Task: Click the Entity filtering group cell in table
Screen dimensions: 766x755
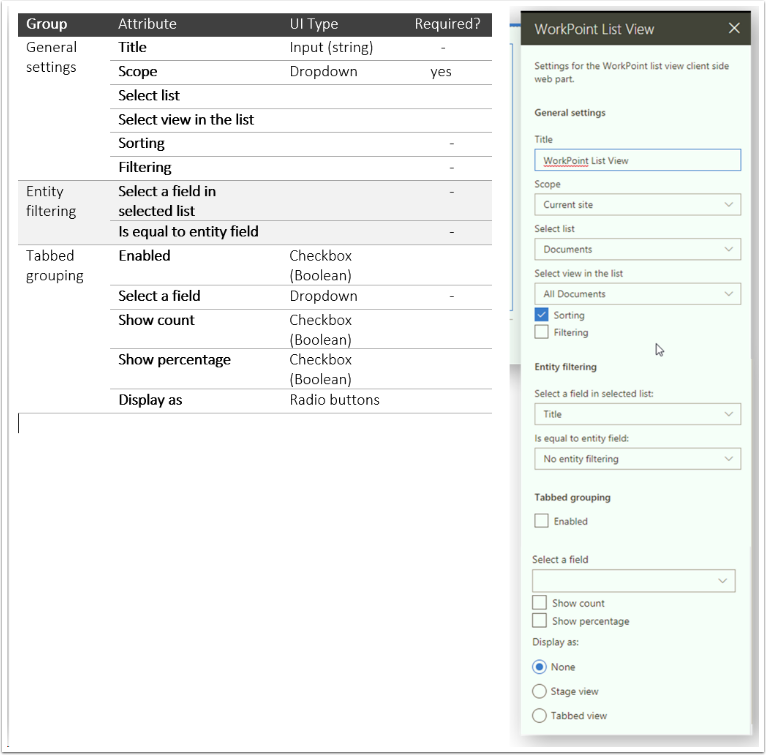Action: 51,201
